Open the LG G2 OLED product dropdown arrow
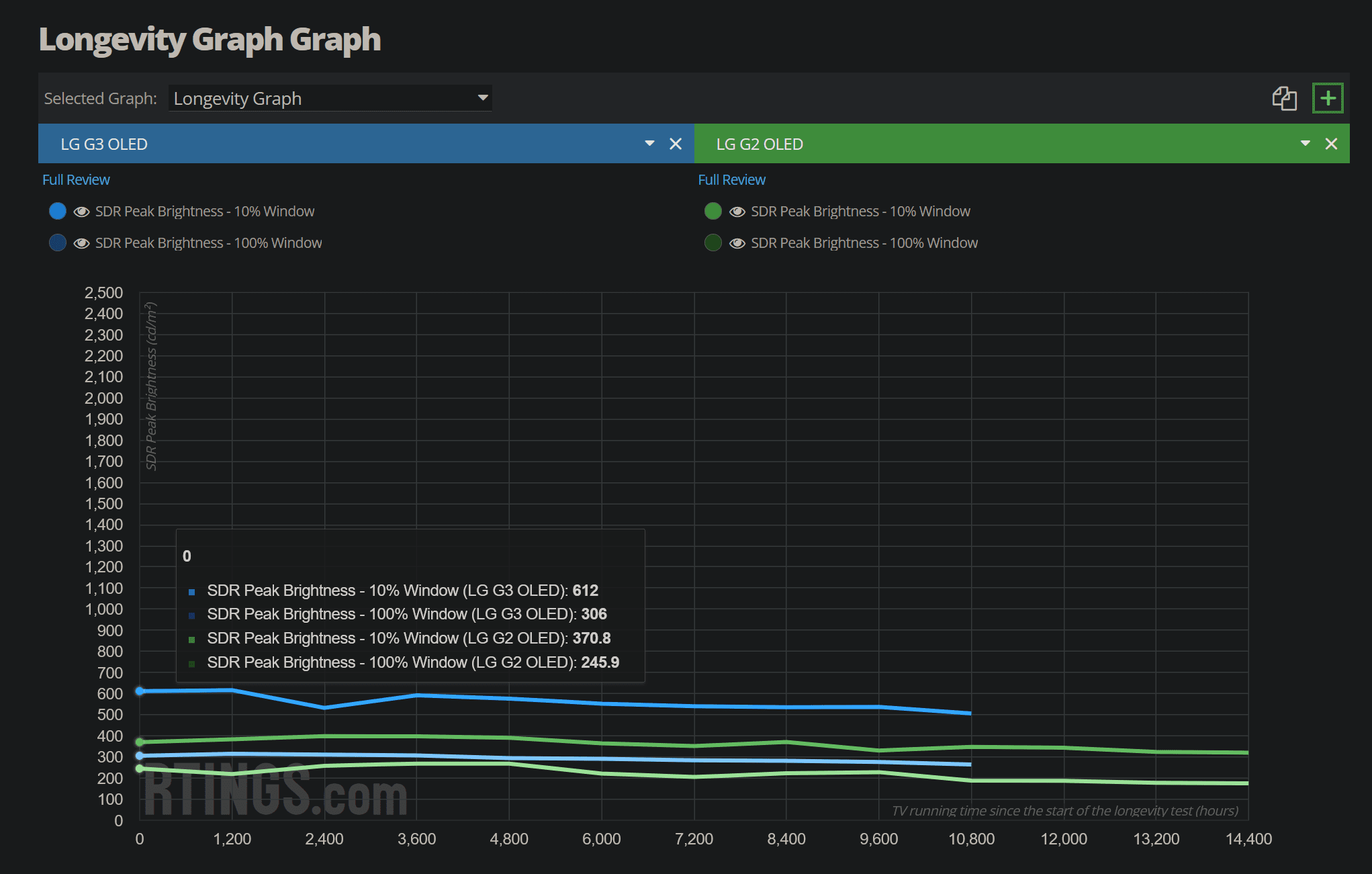The image size is (1372, 874). (1305, 143)
